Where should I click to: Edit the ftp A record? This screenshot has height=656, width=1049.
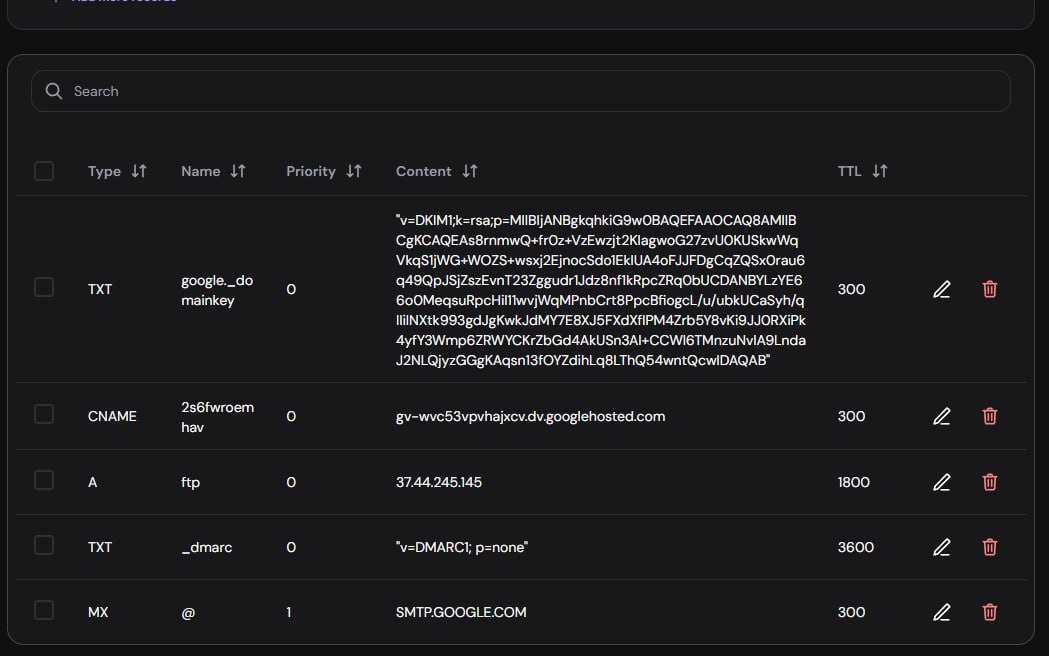pos(941,482)
